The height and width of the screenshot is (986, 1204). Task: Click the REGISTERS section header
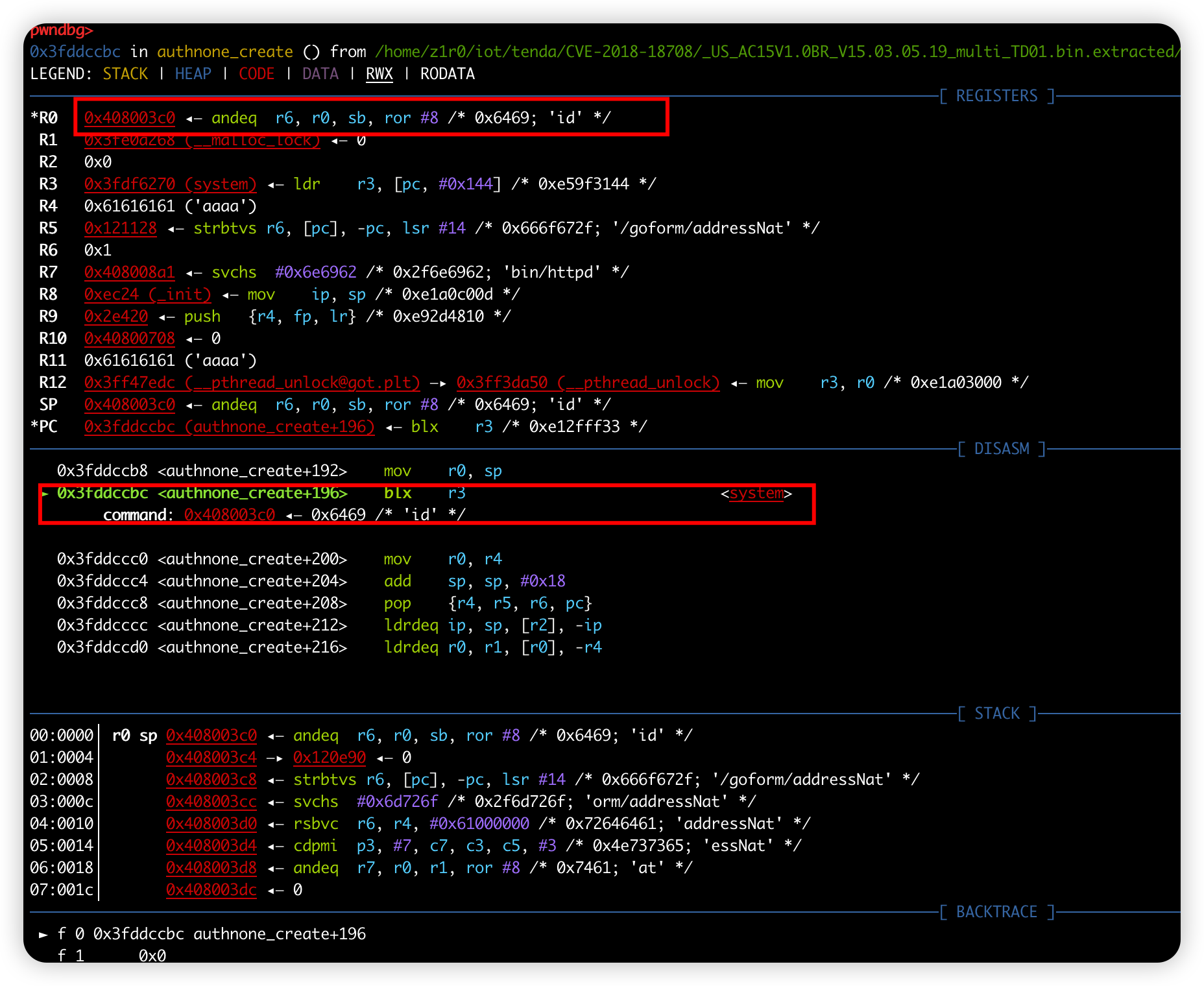click(996, 96)
